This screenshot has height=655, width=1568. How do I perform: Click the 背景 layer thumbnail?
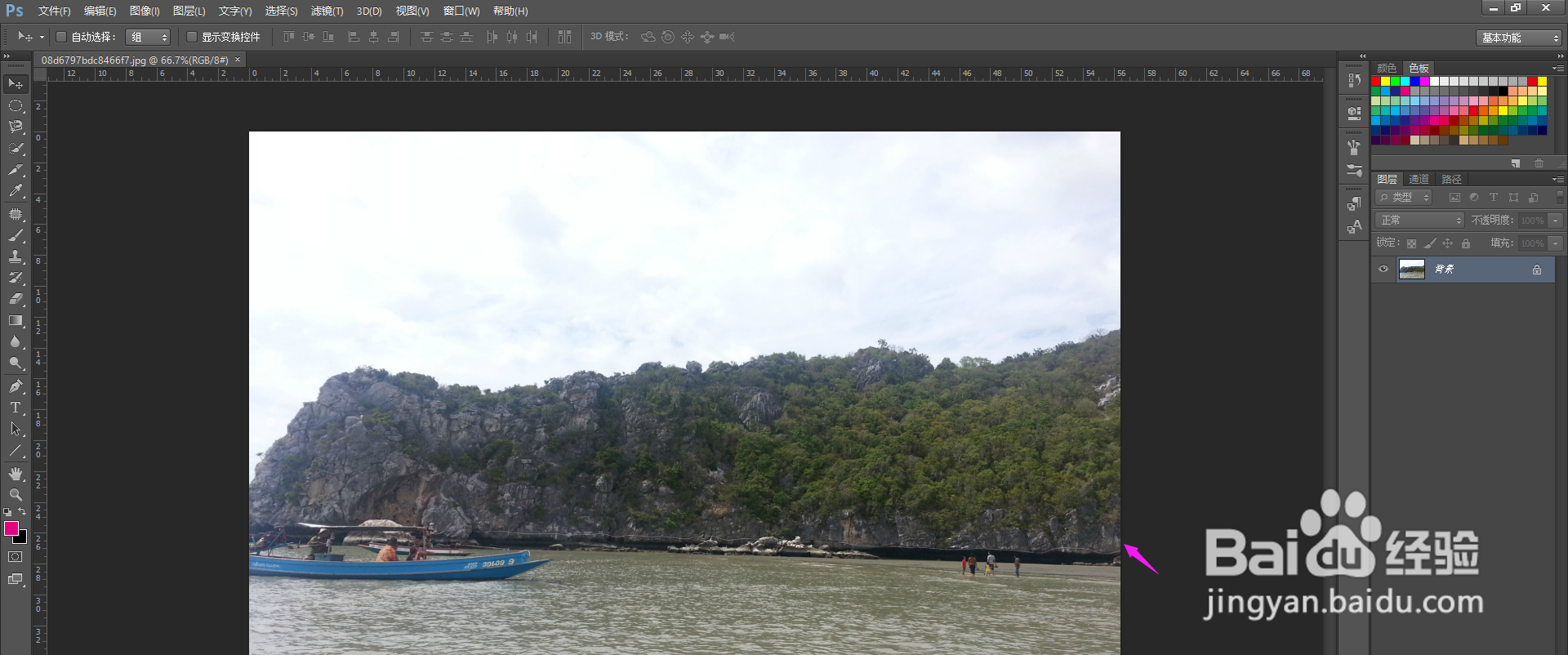(1411, 269)
